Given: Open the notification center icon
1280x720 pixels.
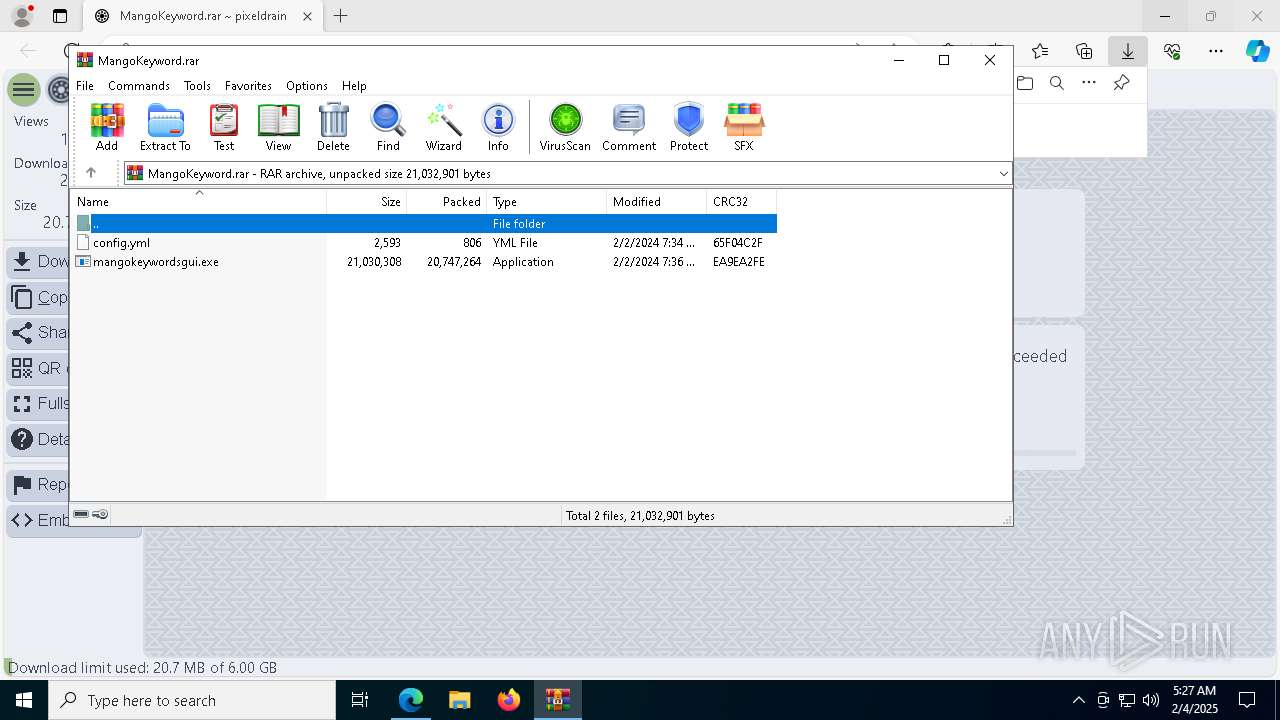Looking at the screenshot, I should coord(1247,700).
